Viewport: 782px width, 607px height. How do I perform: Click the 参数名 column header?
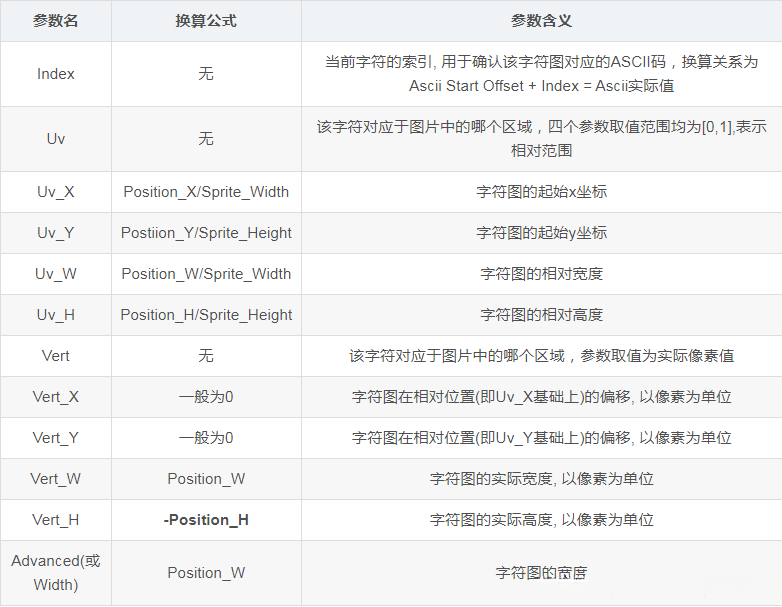pos(55,21)
